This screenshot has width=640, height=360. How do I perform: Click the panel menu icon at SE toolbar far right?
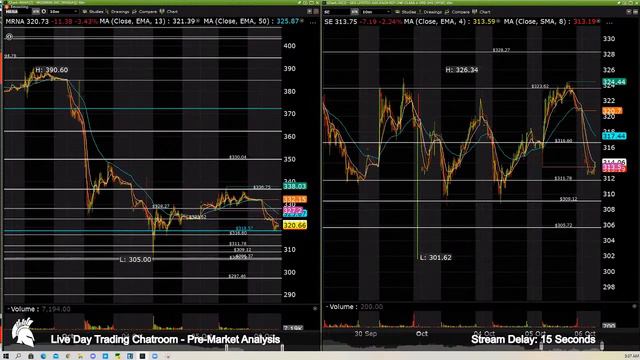click(635, 12)
